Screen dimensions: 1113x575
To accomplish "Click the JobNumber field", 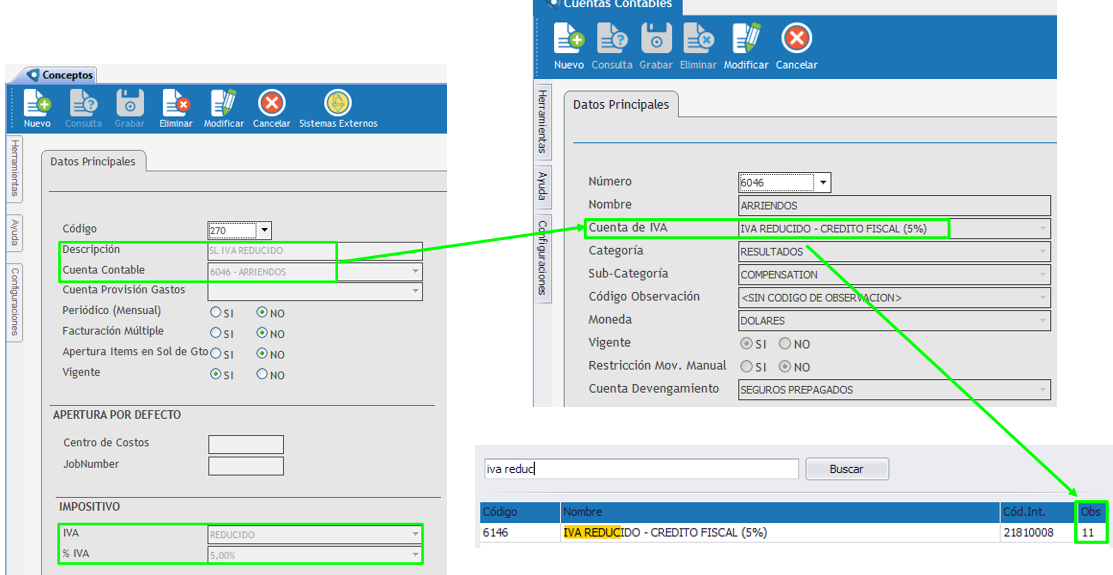I will coord(246,466).
